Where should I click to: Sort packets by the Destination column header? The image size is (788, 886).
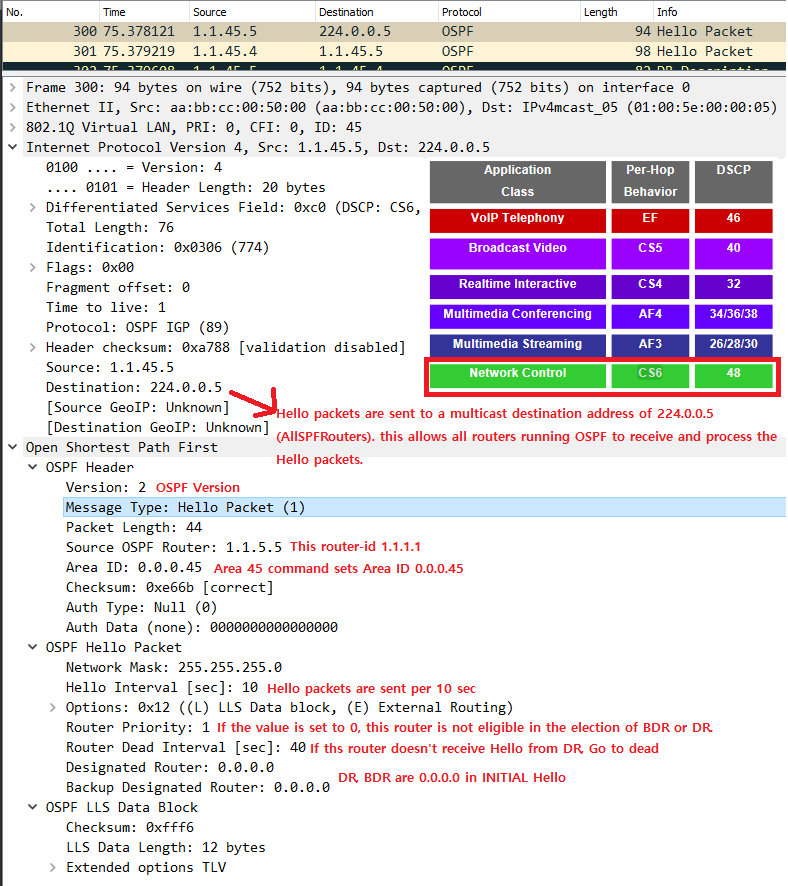377,12
